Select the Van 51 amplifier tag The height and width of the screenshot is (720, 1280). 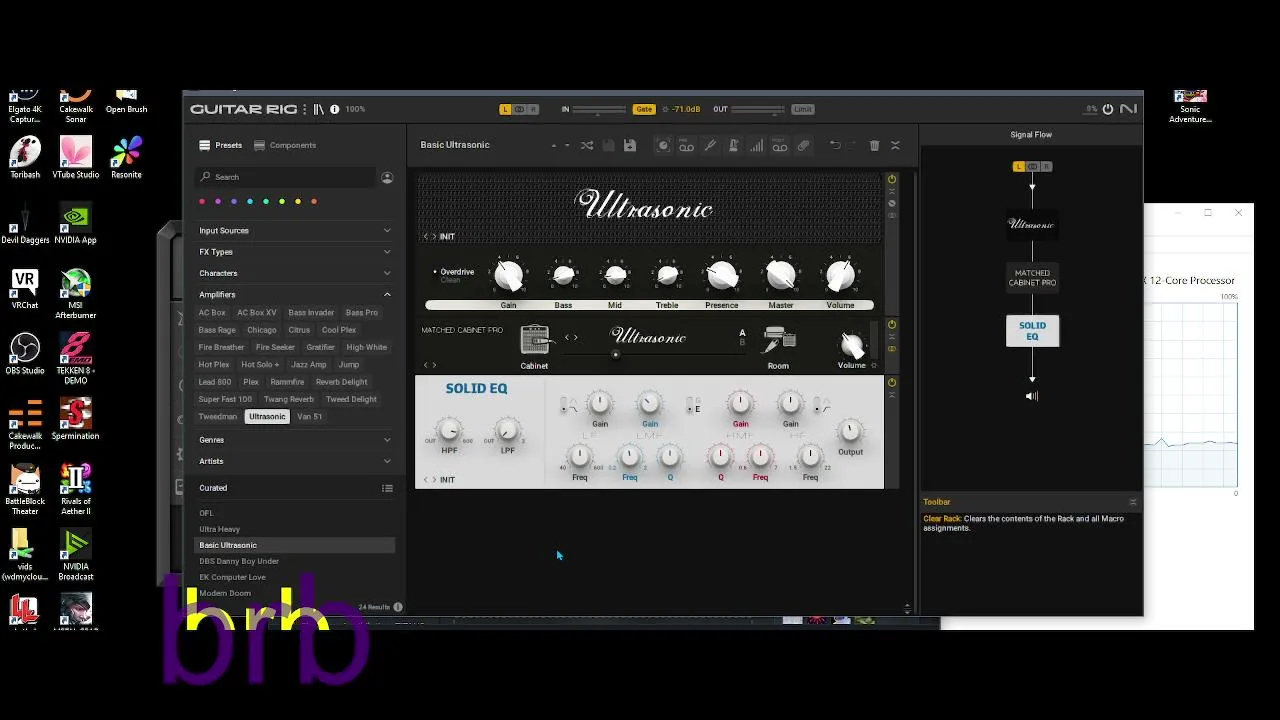point(310,416)
